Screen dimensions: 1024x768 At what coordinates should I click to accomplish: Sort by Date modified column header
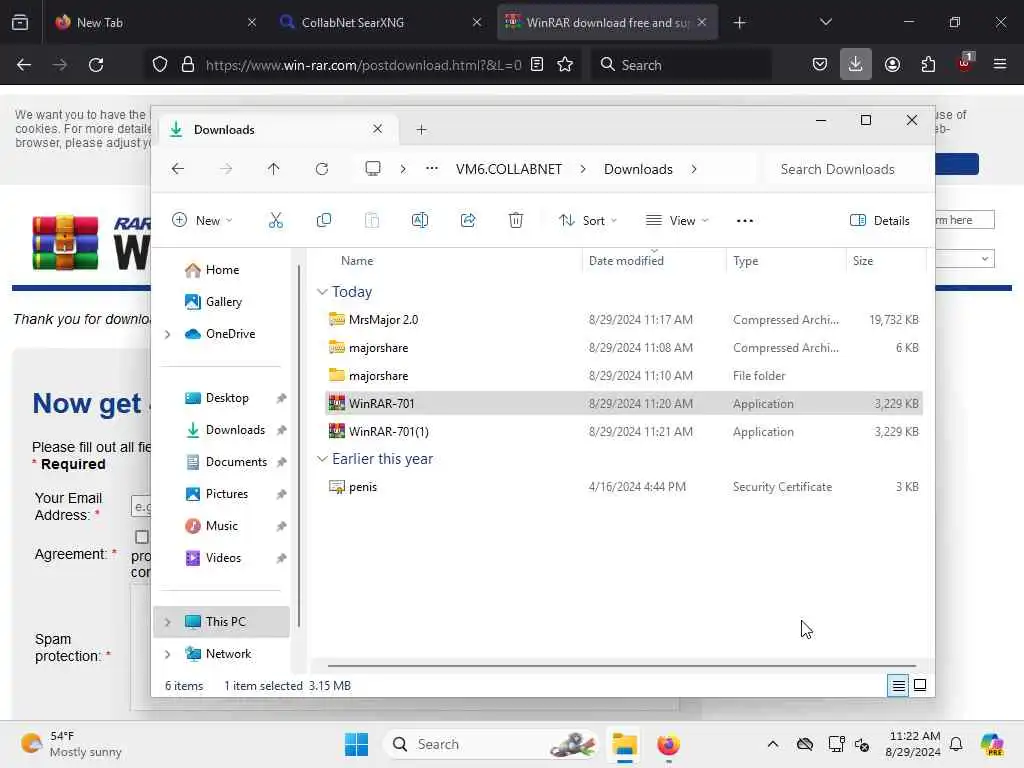pyautogui.click(x=653, y=261)
